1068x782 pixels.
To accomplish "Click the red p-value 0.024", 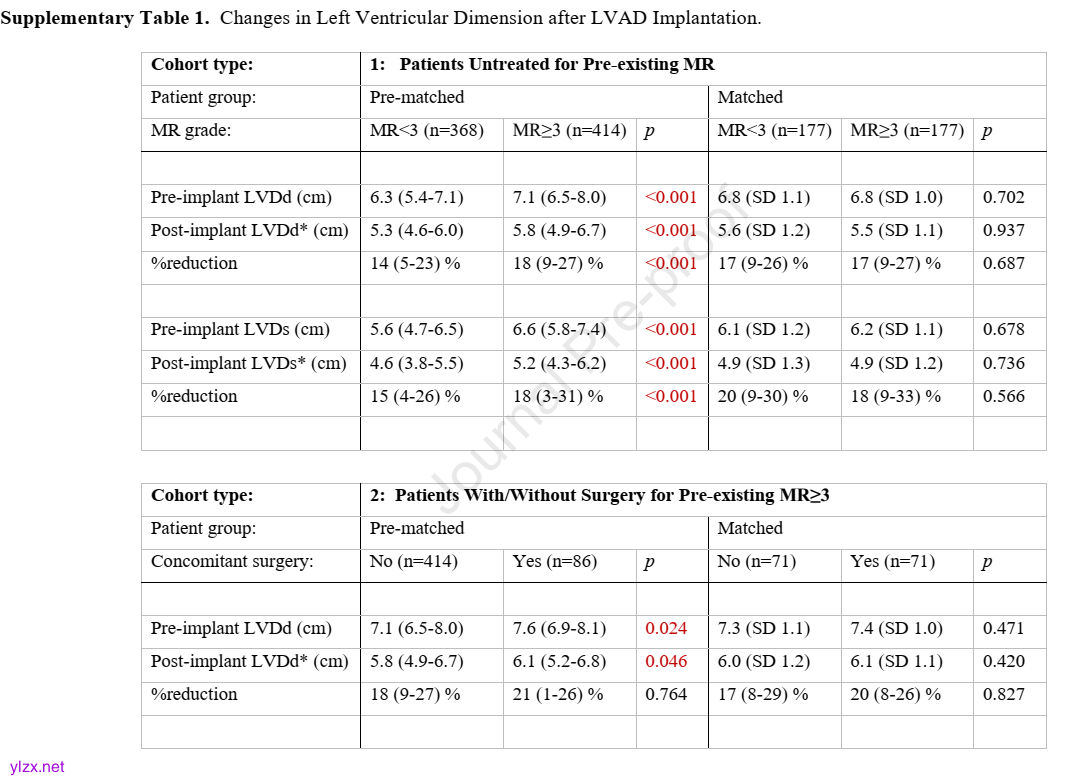I will [x=666, y=629].
